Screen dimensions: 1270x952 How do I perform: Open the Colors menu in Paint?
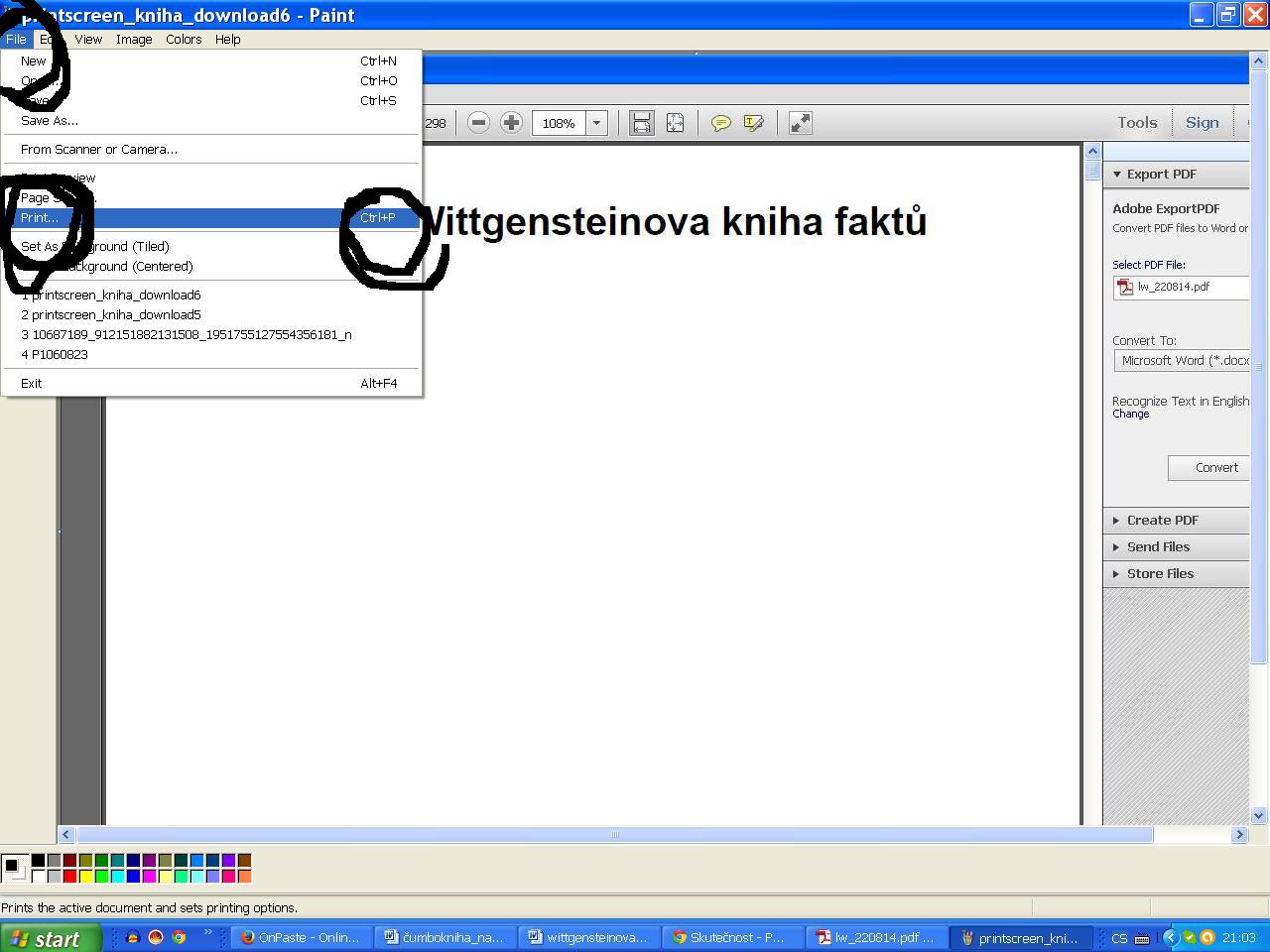(184, 39)
